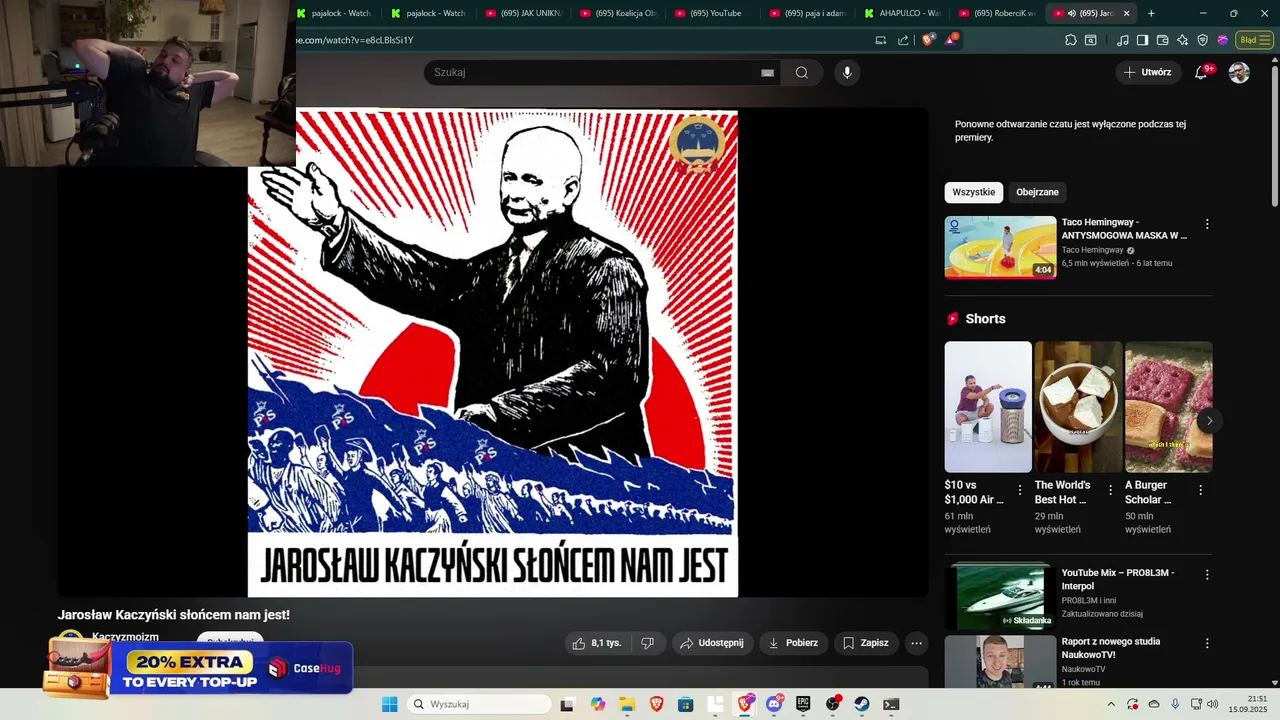
Task: Click the install/cast screen icon in address bar
Action: 880,40
